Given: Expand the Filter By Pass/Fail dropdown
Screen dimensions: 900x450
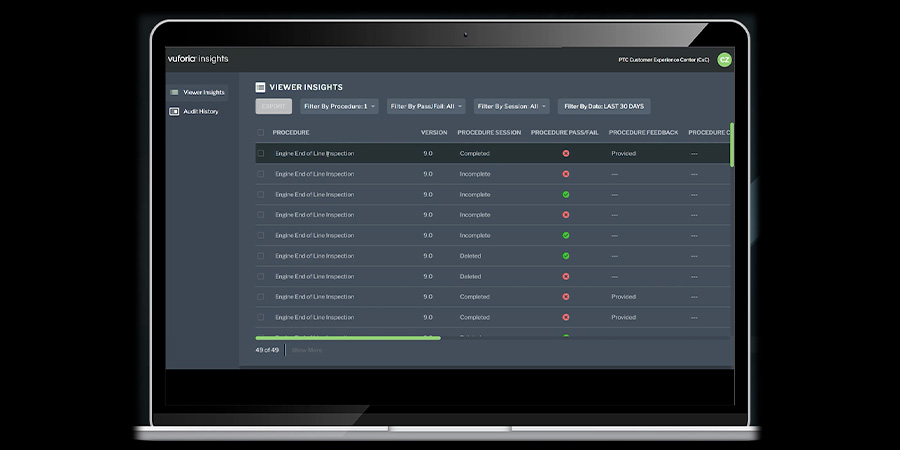Looking at the screenshot, I should point(426,106).
